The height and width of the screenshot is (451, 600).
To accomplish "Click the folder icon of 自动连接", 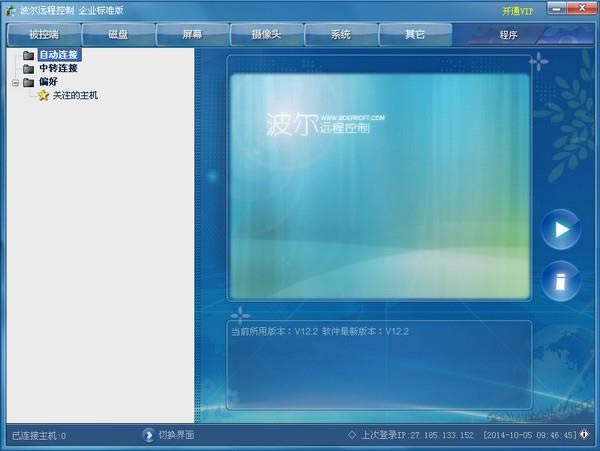I will pos(28,55).
